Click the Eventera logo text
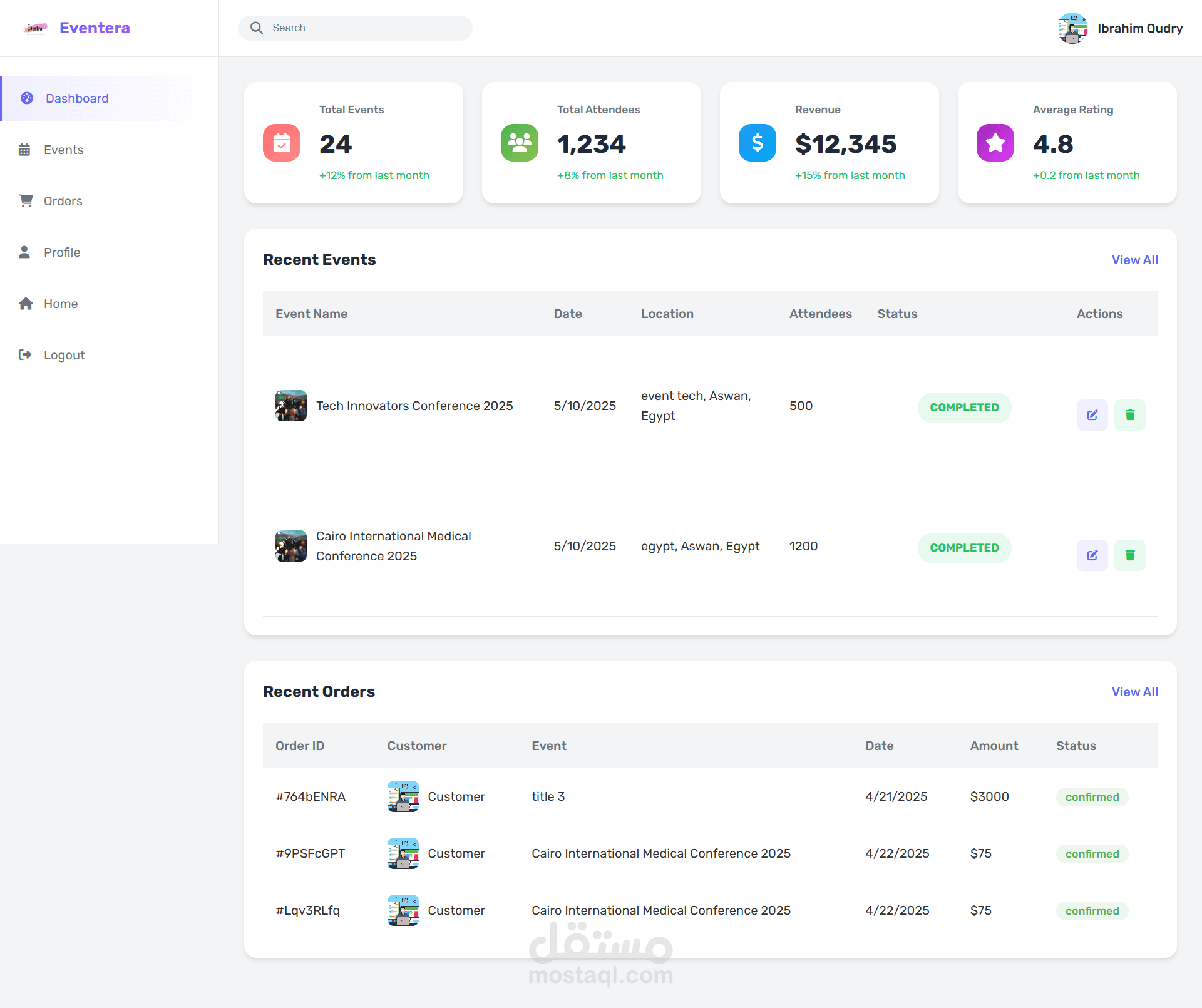This screenshot has height=1008, width=1202. pyautogui.click(x=95, y=28)
